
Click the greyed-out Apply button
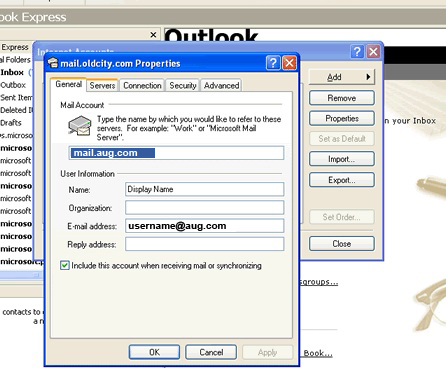(x=267, y=352)
